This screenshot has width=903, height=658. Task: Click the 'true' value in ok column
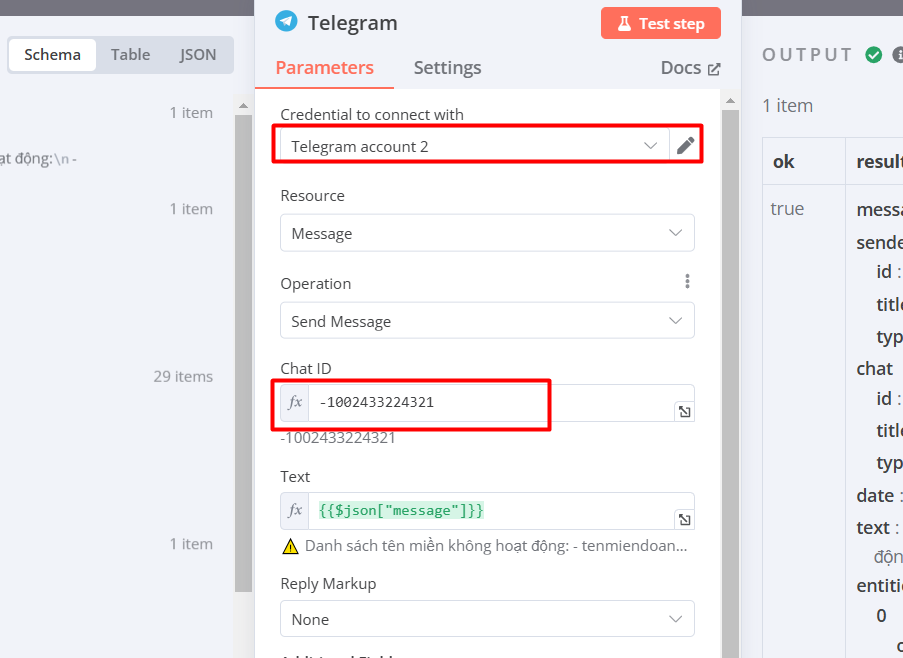click(787, 208)
